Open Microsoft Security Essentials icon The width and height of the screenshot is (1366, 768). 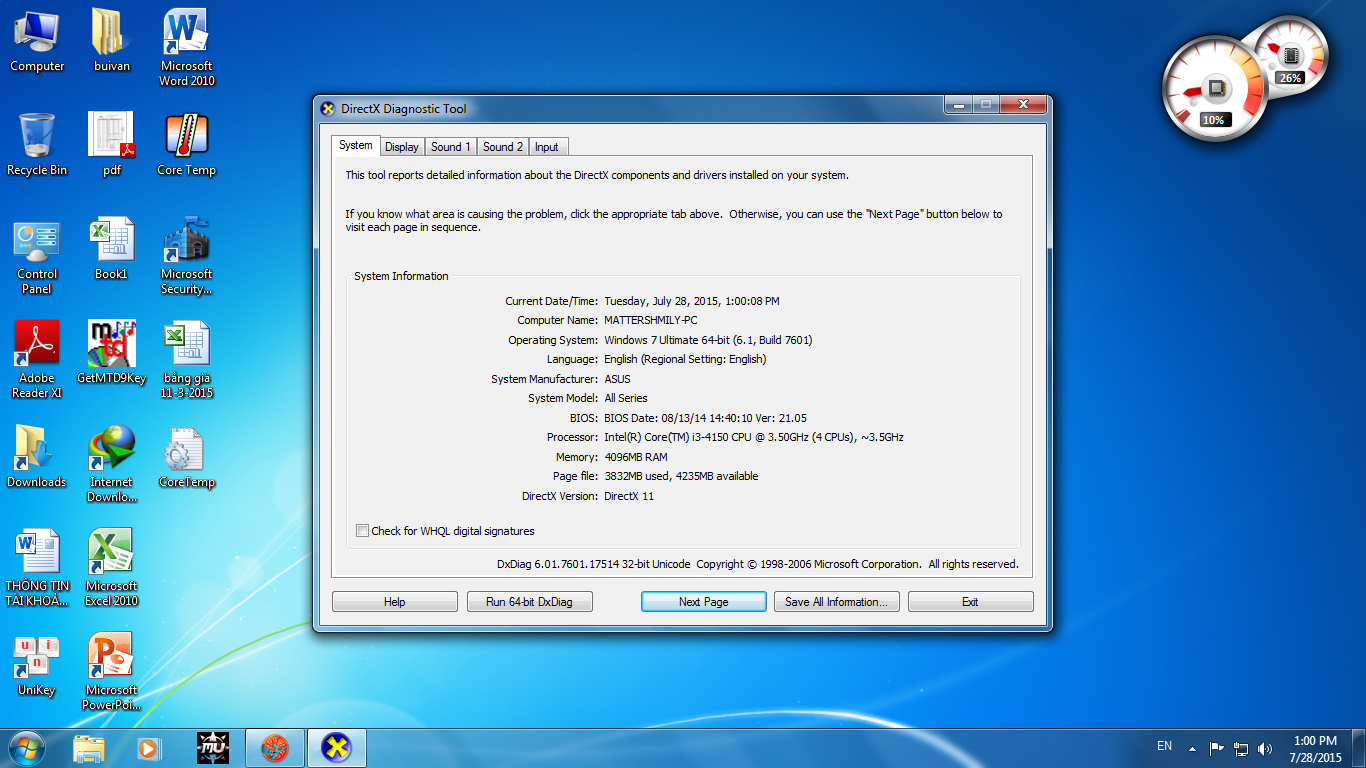(187, 256)
